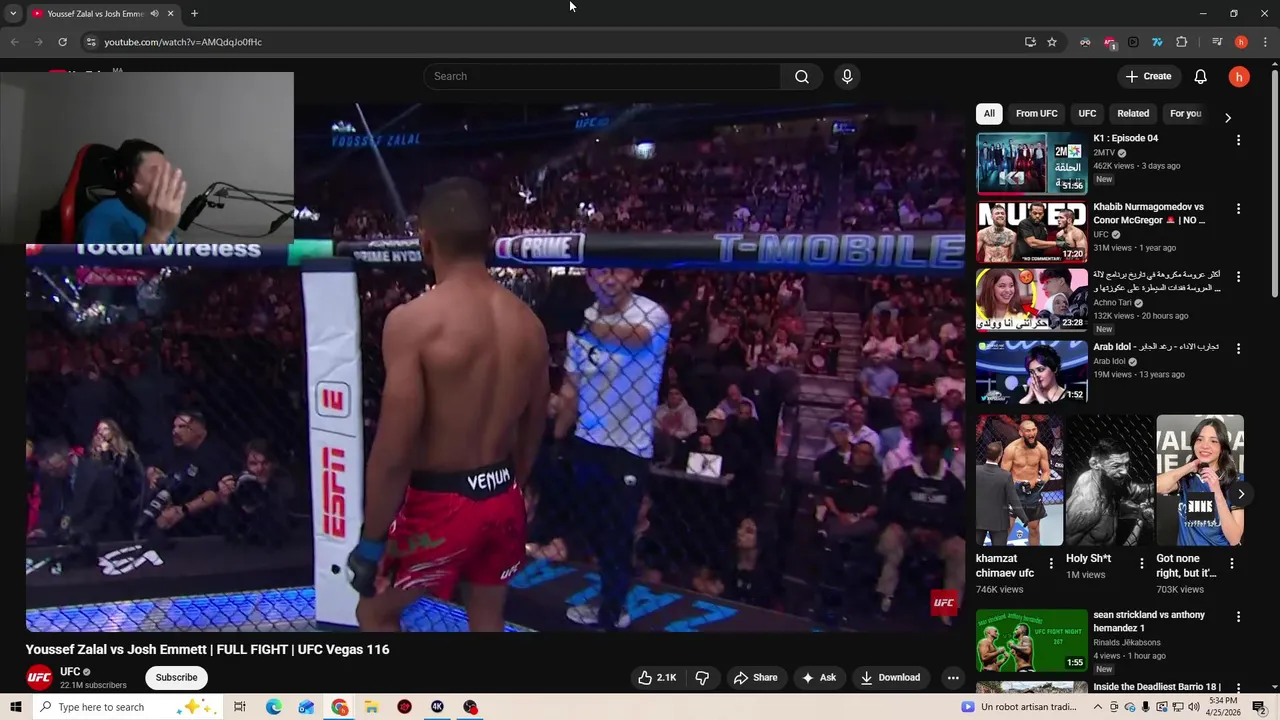This screenshot has height=720, width=1280.
Task: Show more filter chips with right arrow
Action: coord(1228,117)
